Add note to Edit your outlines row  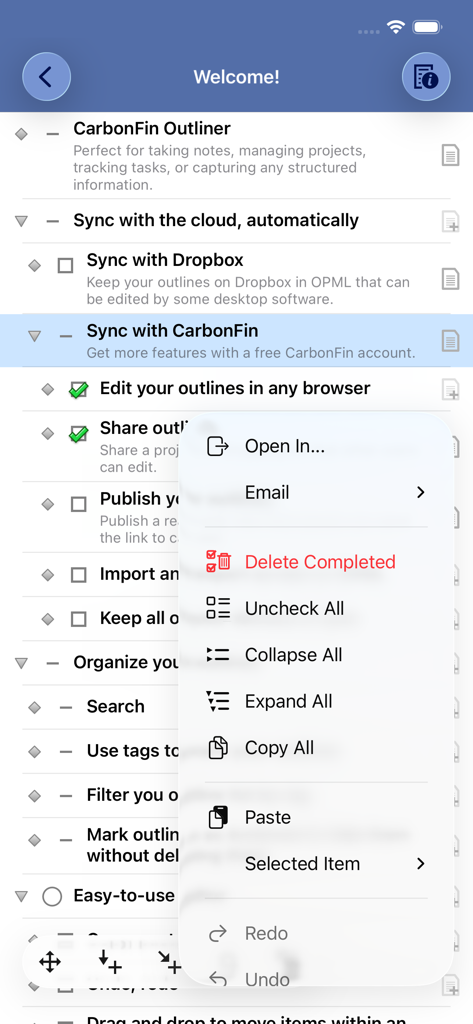pyautogui.click(x=450, y=389)
